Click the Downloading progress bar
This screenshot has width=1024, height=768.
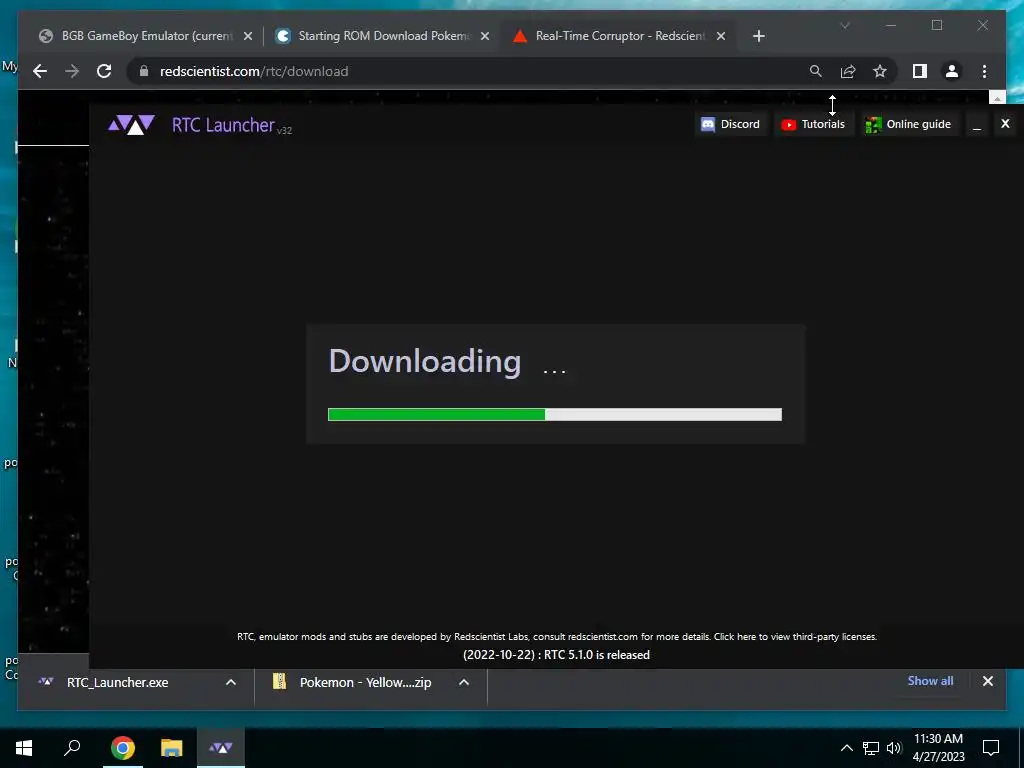pos(554,414)
